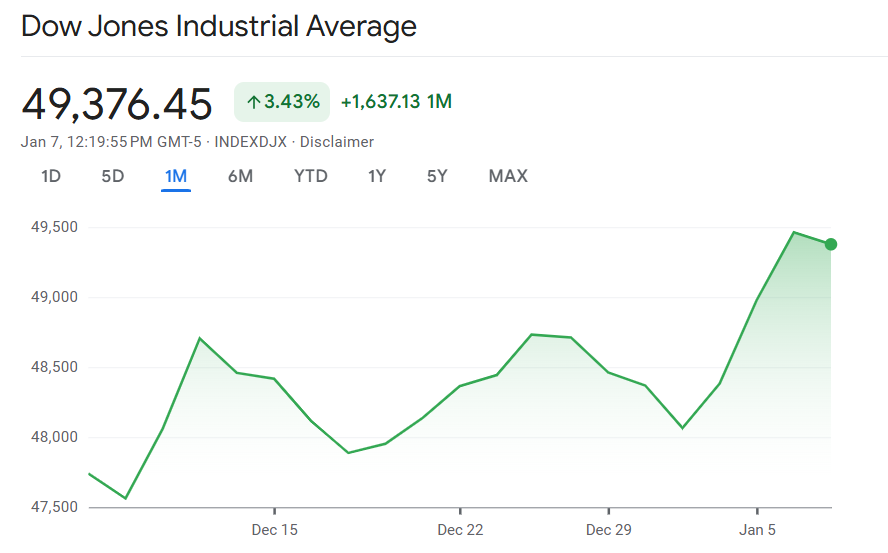The image size is (888, 553).
Task: Click the 49,376.45 index value
Action: [x=117, y=103]
